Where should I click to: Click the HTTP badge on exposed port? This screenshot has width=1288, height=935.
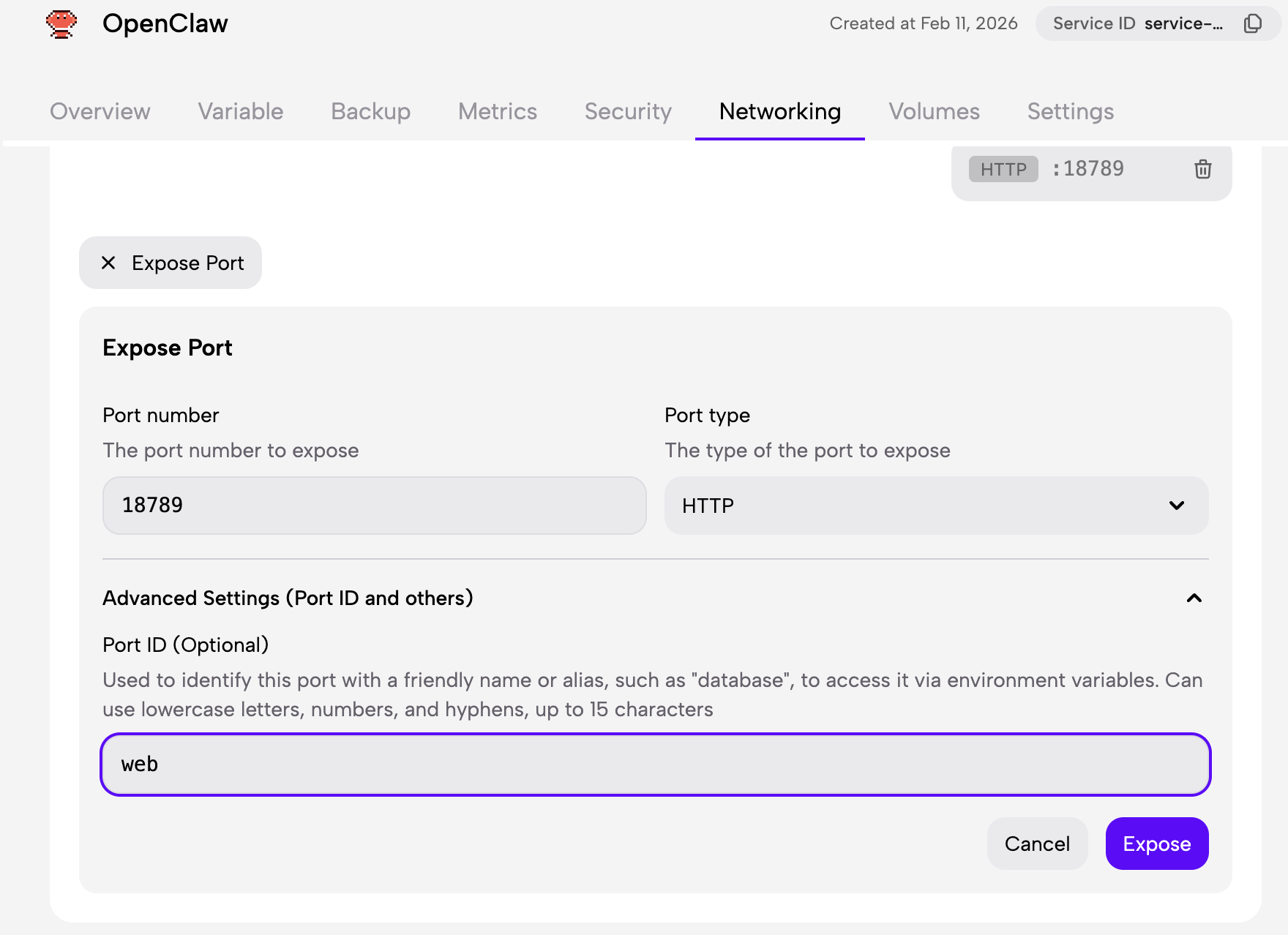1003,169
